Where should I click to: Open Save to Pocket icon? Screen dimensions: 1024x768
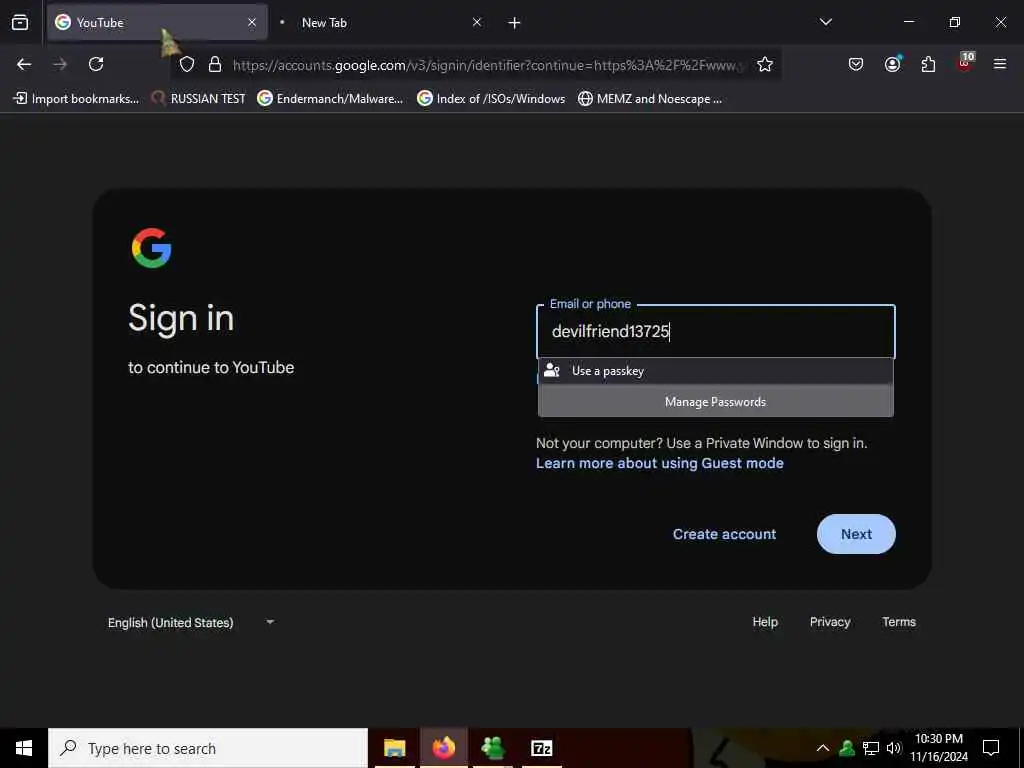pyautogui.click(x=856, y=64)
